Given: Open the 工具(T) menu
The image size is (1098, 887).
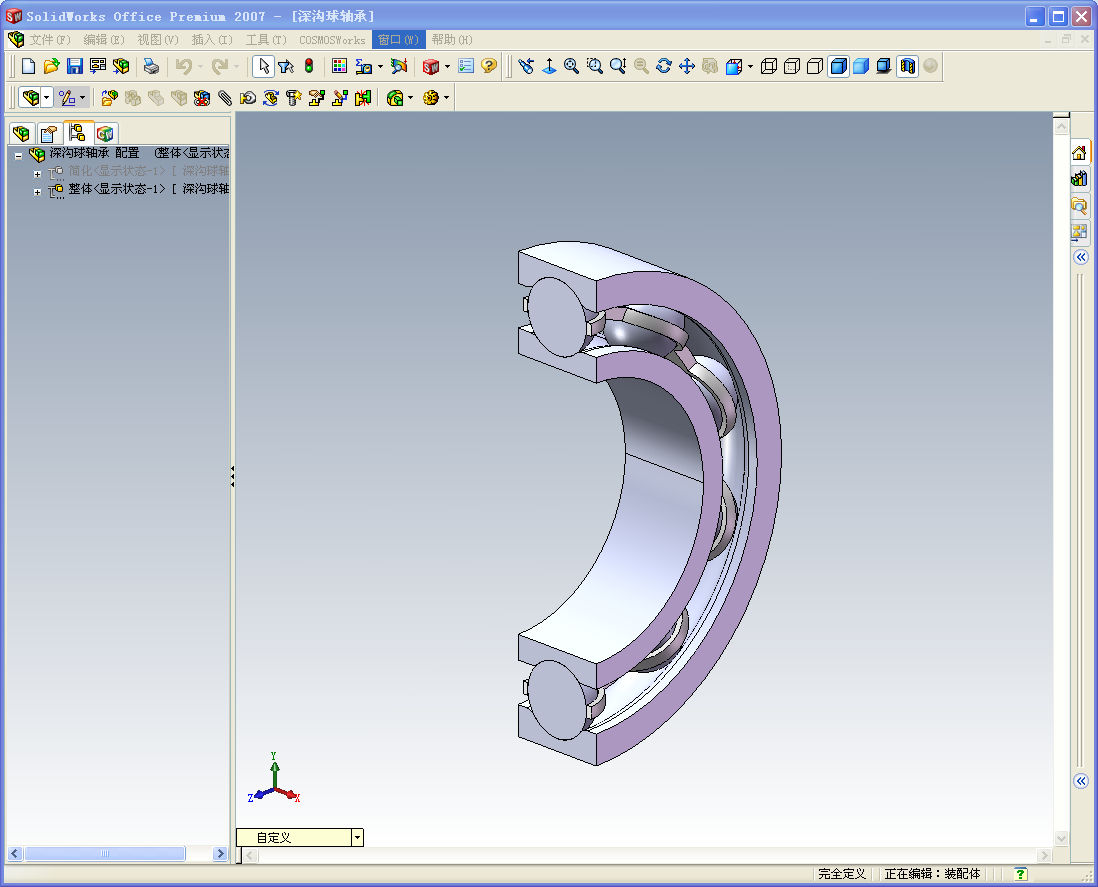Looking at the screenshot, I should point(265,40).
